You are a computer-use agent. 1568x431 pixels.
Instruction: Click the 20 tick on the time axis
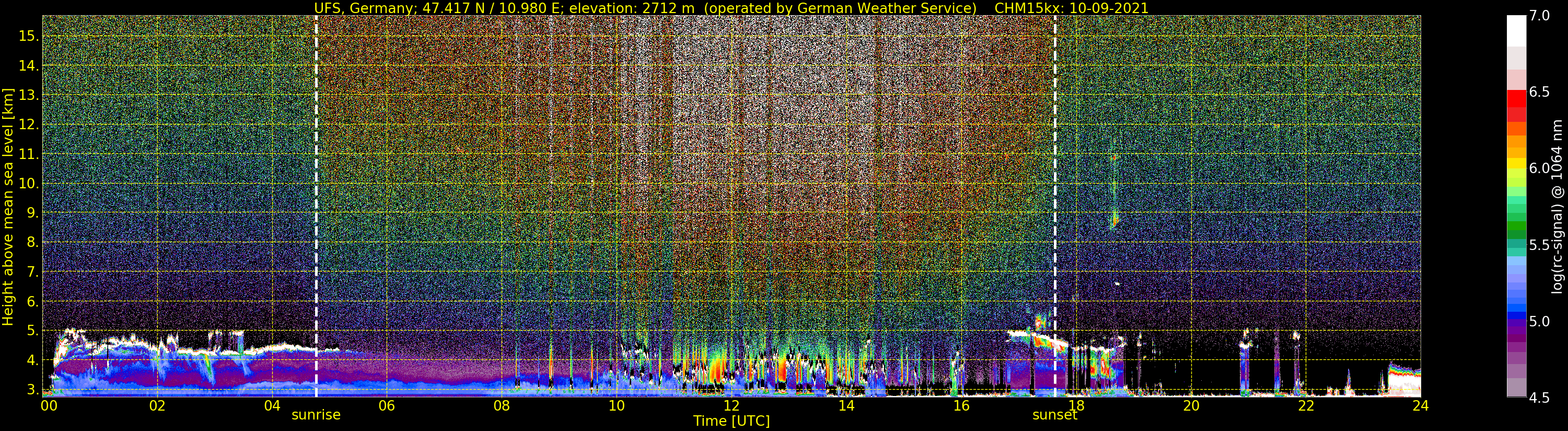pyautogui.click(x=1191, y=405)
